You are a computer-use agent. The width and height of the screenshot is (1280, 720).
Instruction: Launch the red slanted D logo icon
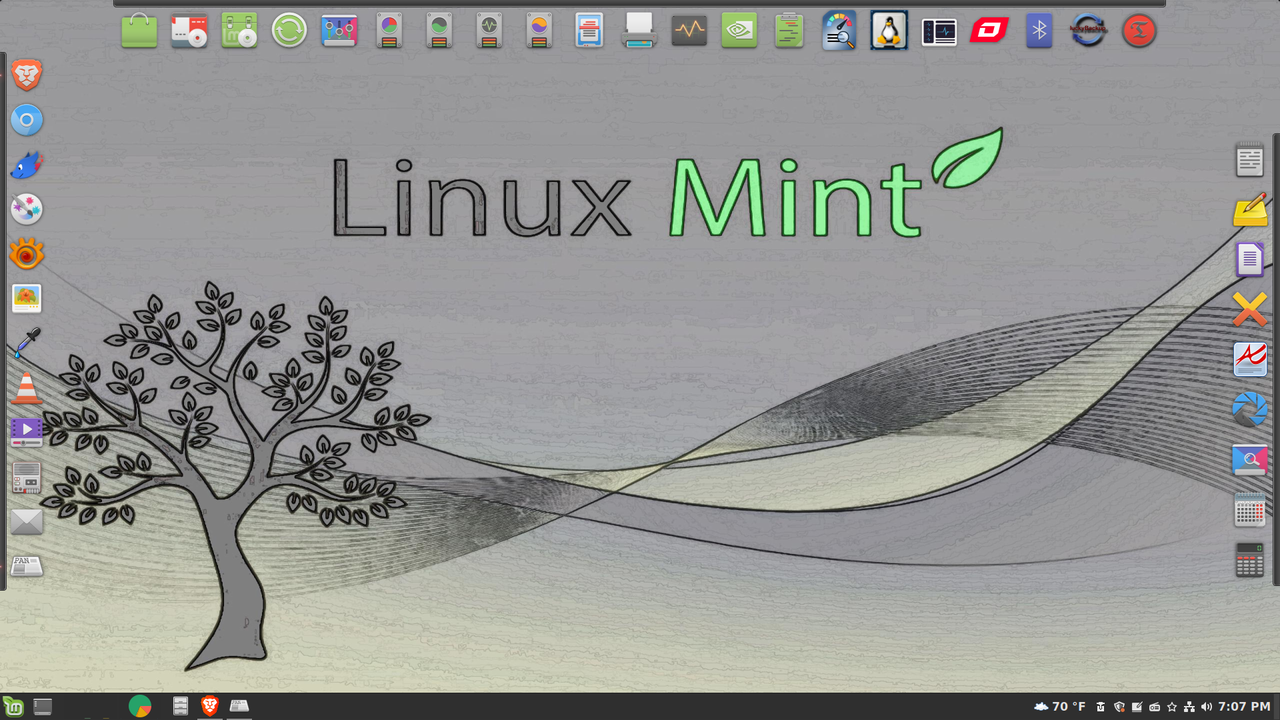(x=989, y=31)
